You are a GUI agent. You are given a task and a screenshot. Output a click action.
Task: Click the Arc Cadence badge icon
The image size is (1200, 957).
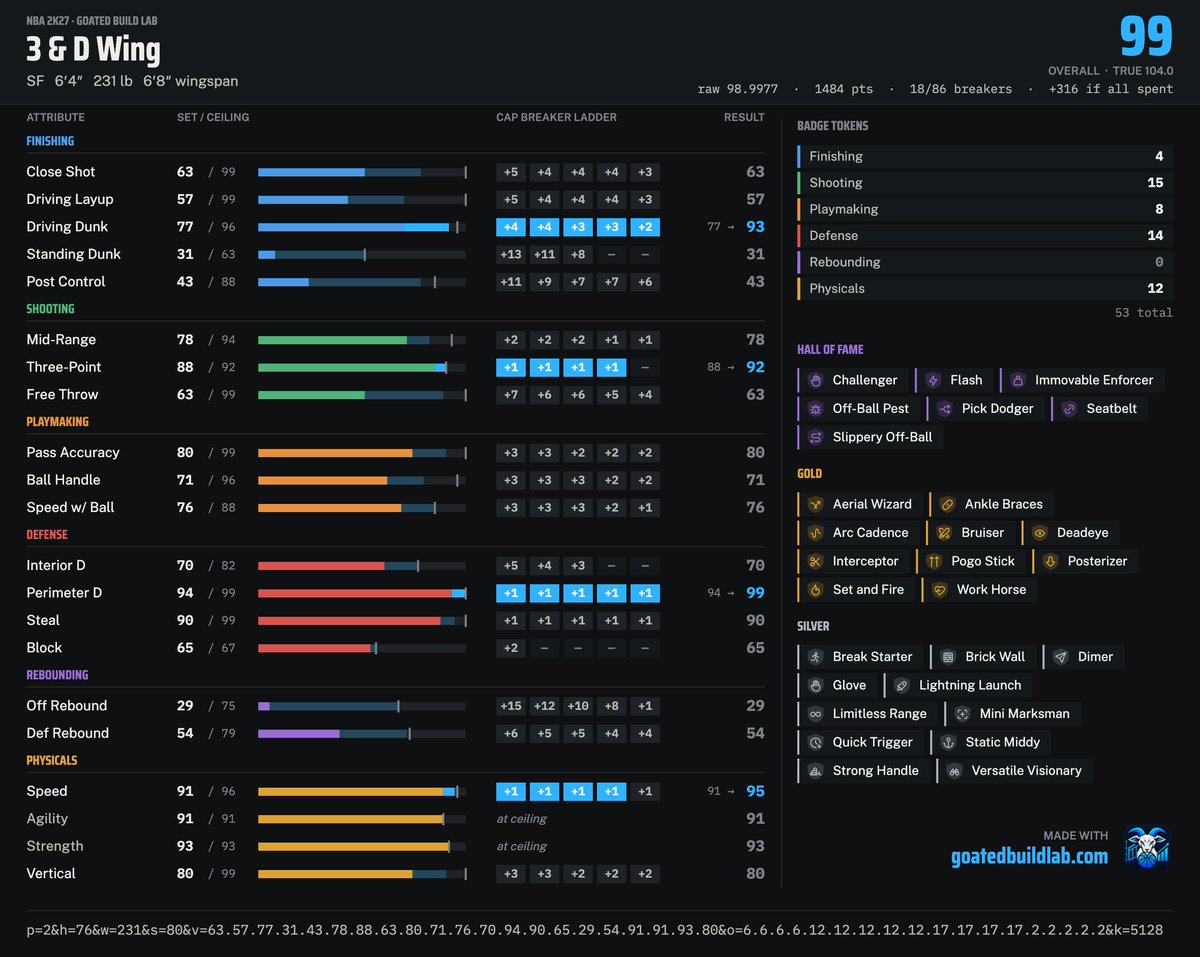coord(815,533)
